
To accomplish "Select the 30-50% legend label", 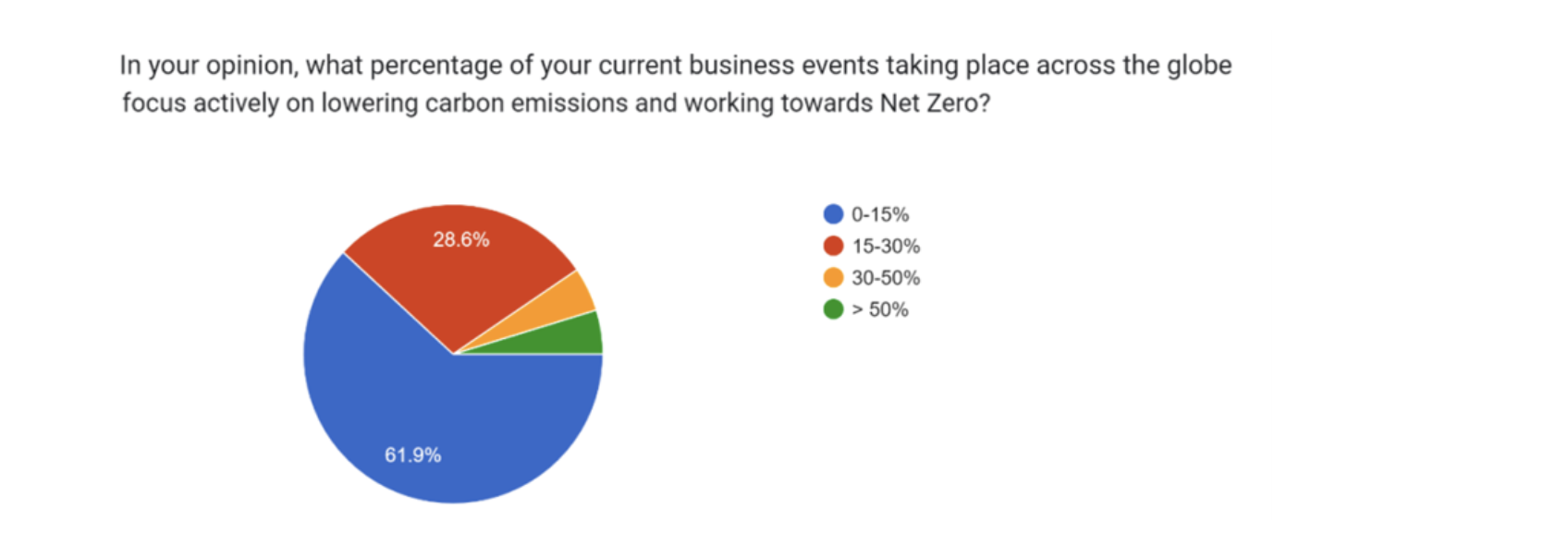I will point(886,277).
